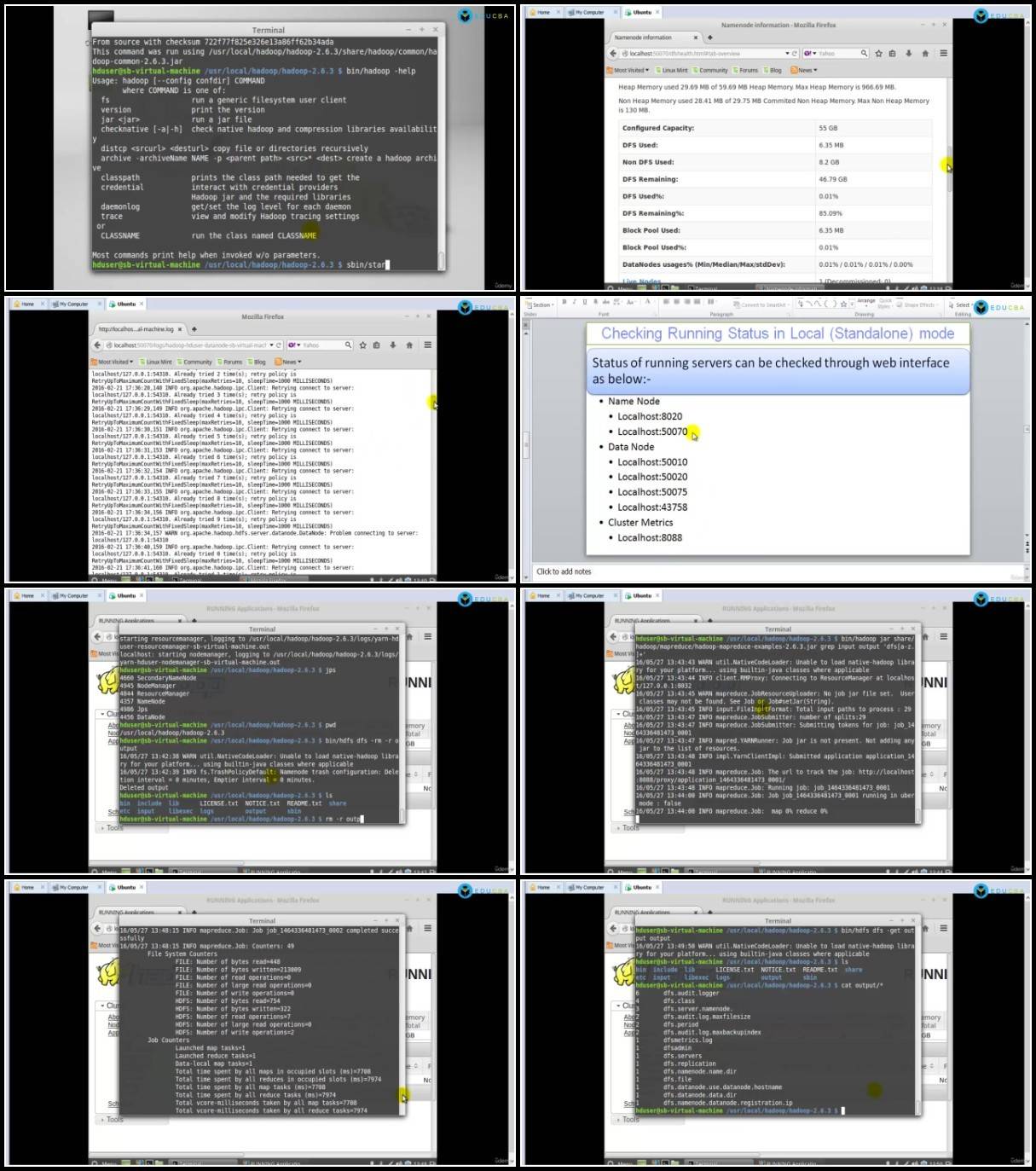
Task: Switch to Home tab above Namenode information window
Action: point(541,12)
